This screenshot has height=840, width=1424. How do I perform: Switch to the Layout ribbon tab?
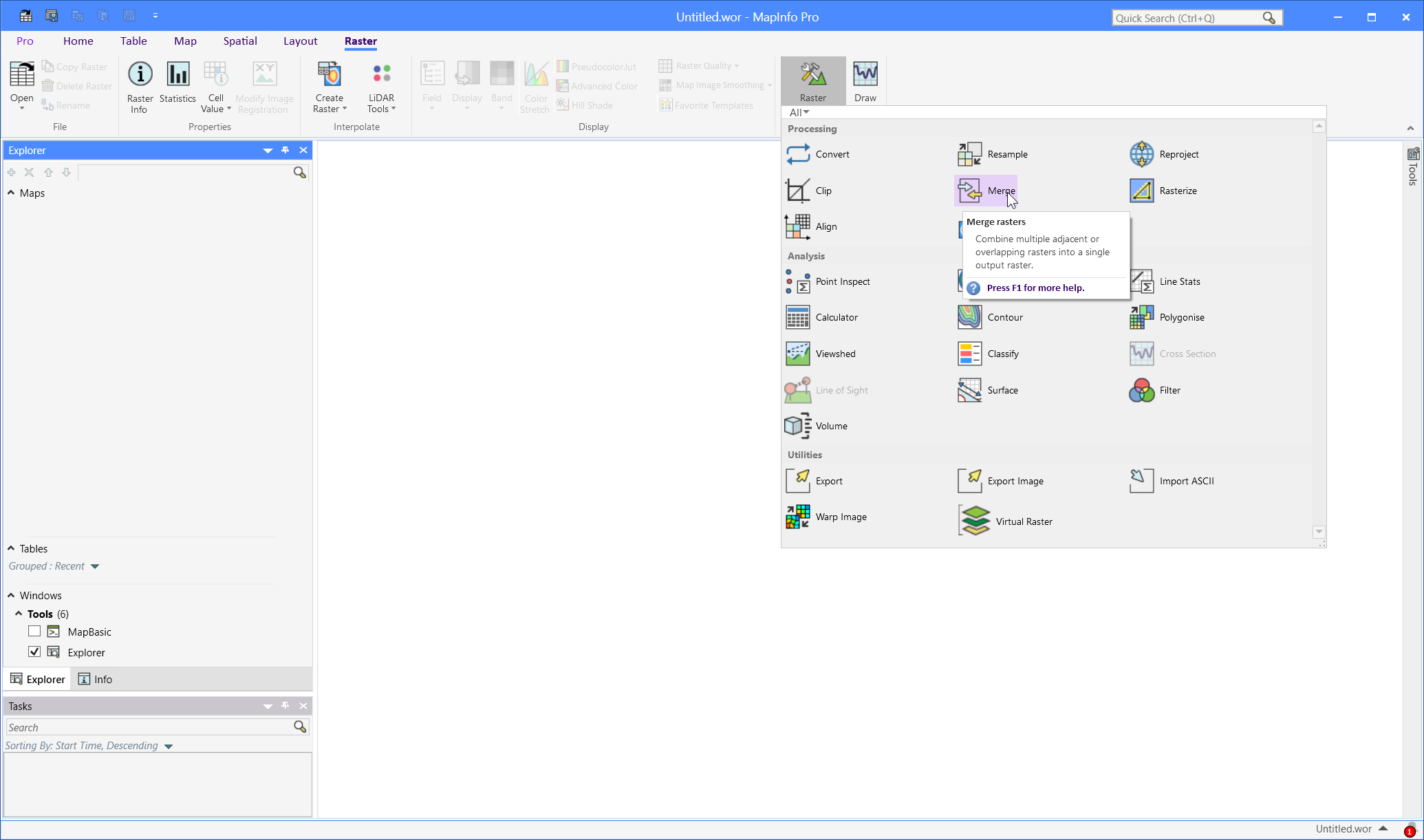(300, 41)
